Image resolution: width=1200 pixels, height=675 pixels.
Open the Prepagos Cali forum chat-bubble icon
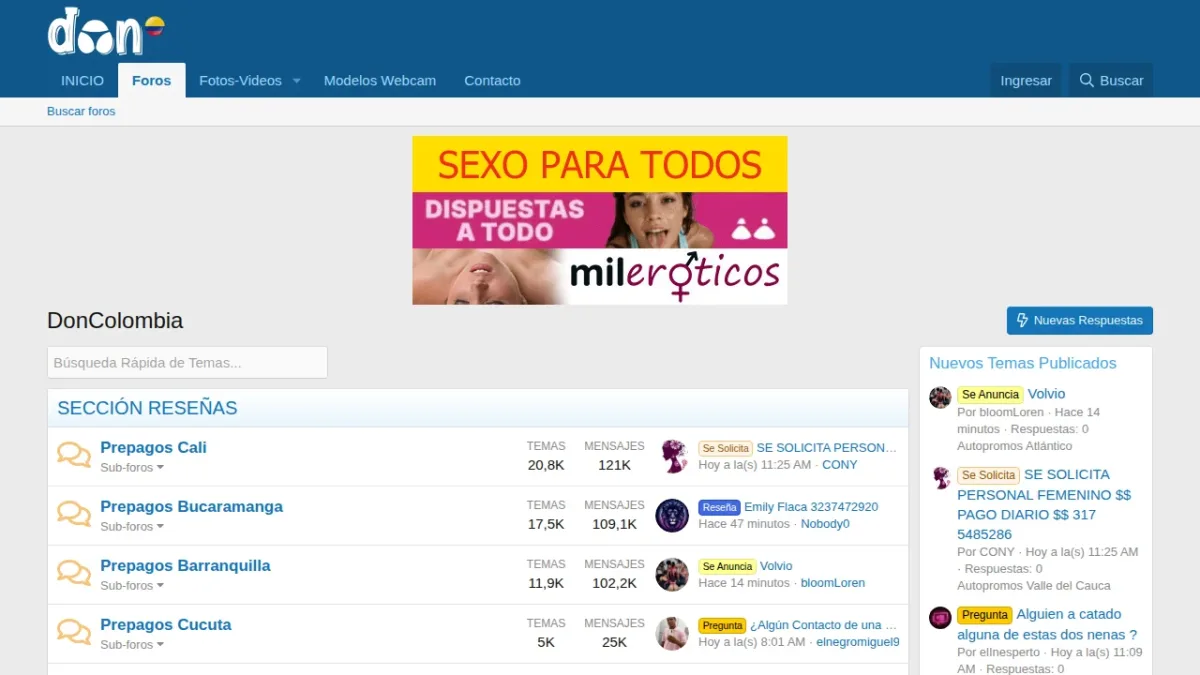74,455
